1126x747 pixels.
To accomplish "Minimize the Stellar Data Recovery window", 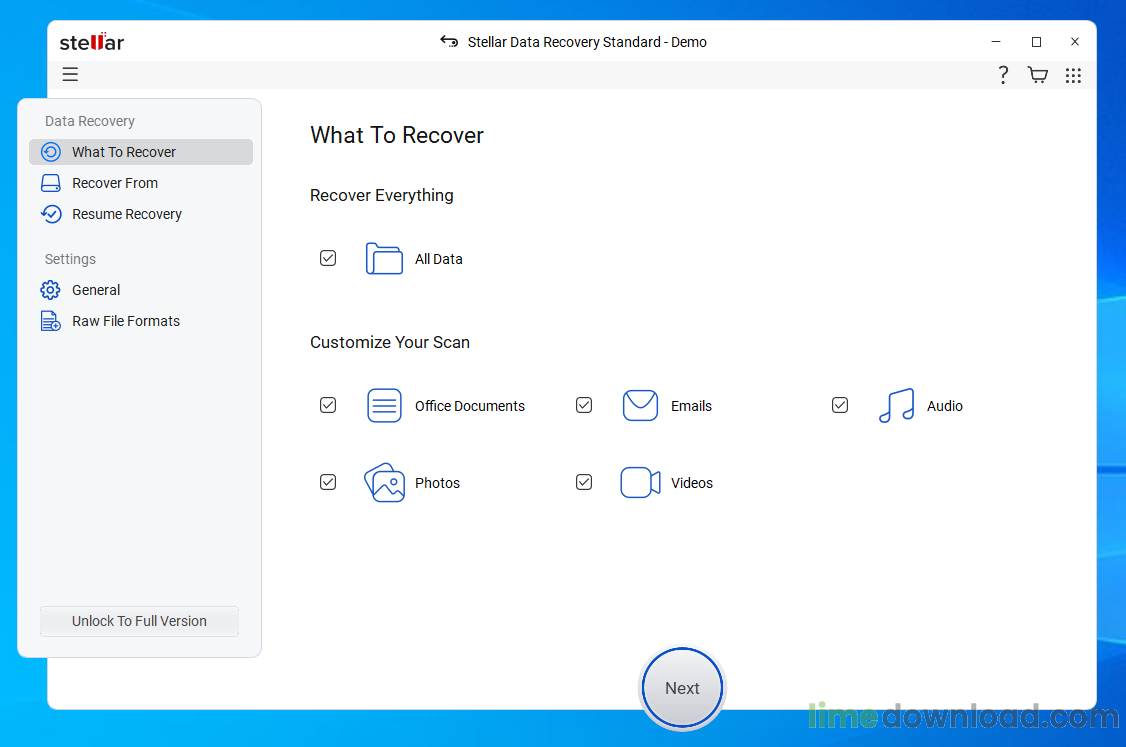I will tap(996, 42).
